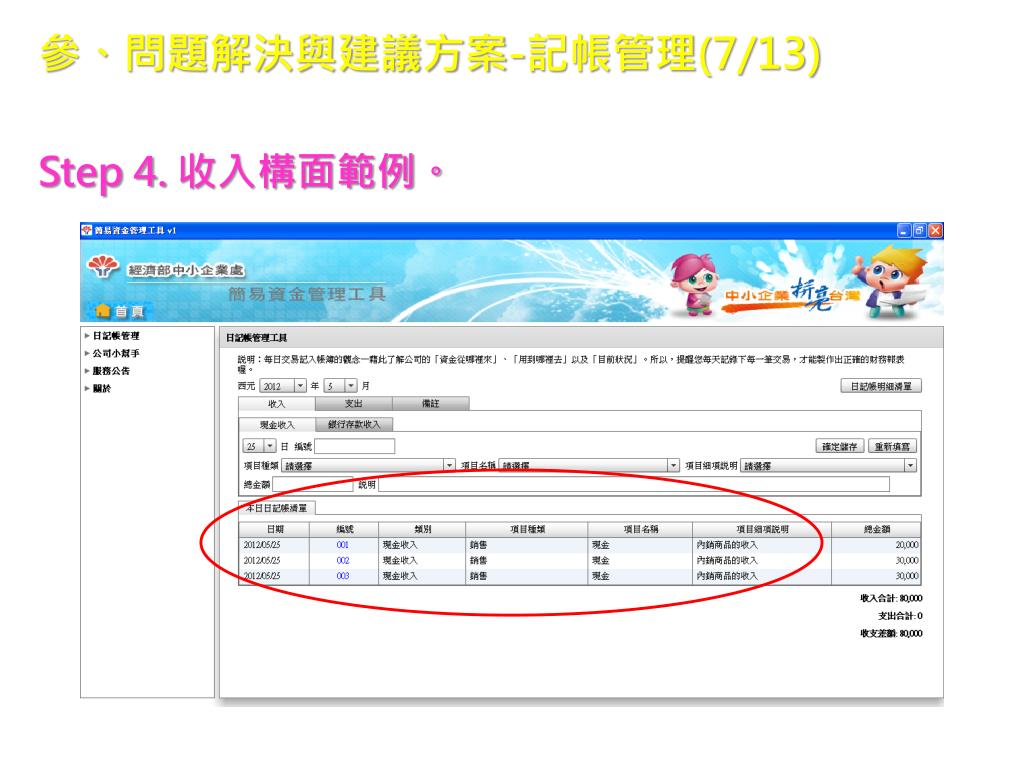
Task: Select the 銀行存款收入 sub-tab
Action: click(x=353, y=424)
